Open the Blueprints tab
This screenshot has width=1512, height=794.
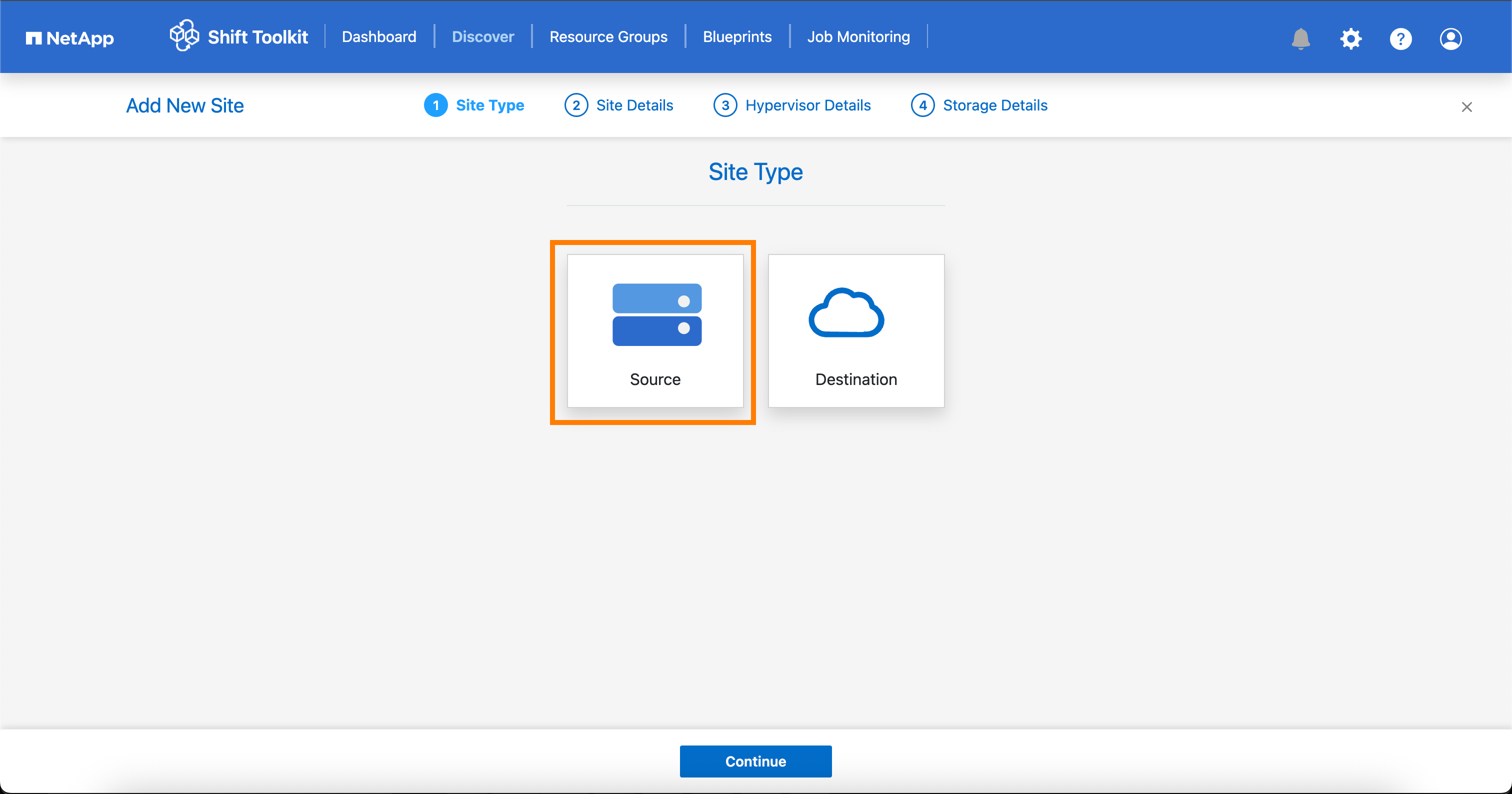[737, 36]
